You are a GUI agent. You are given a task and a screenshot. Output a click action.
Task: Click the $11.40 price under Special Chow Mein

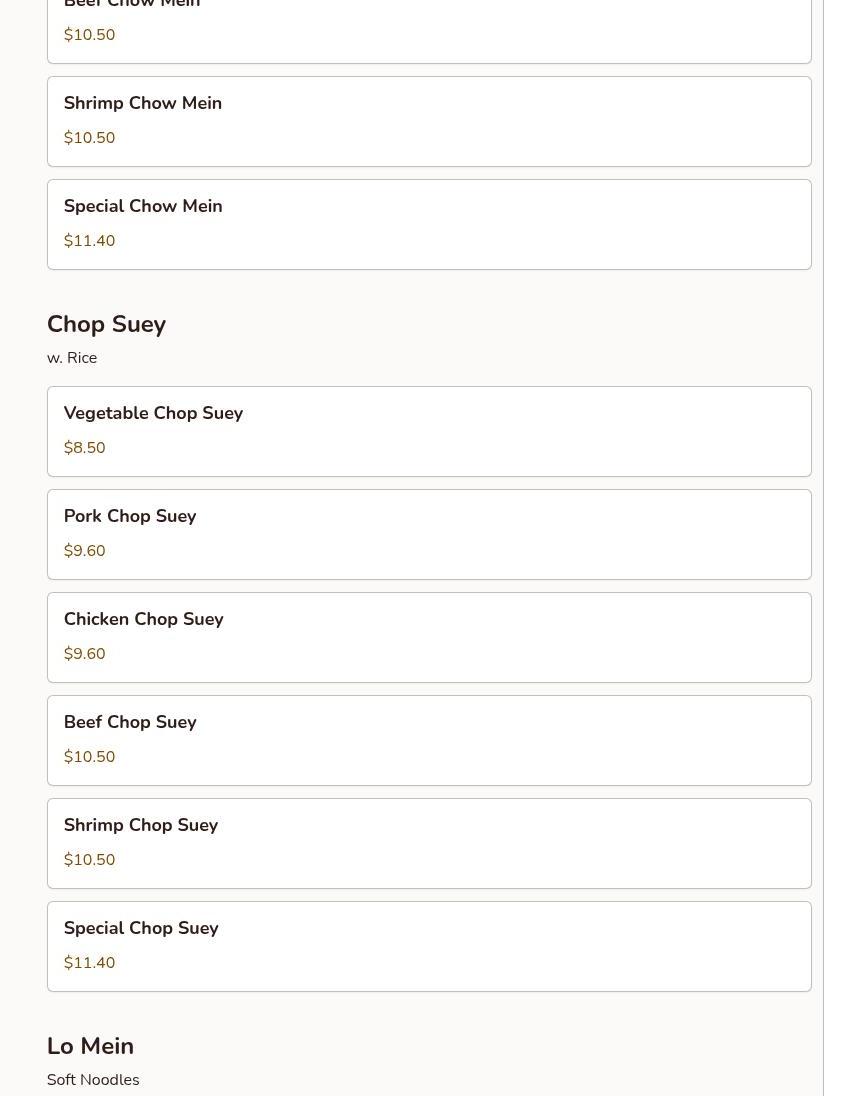click(90, 241)
